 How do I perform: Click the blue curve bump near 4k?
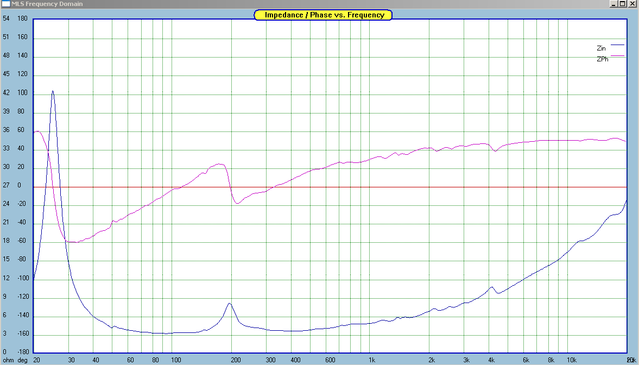point(492,288)
